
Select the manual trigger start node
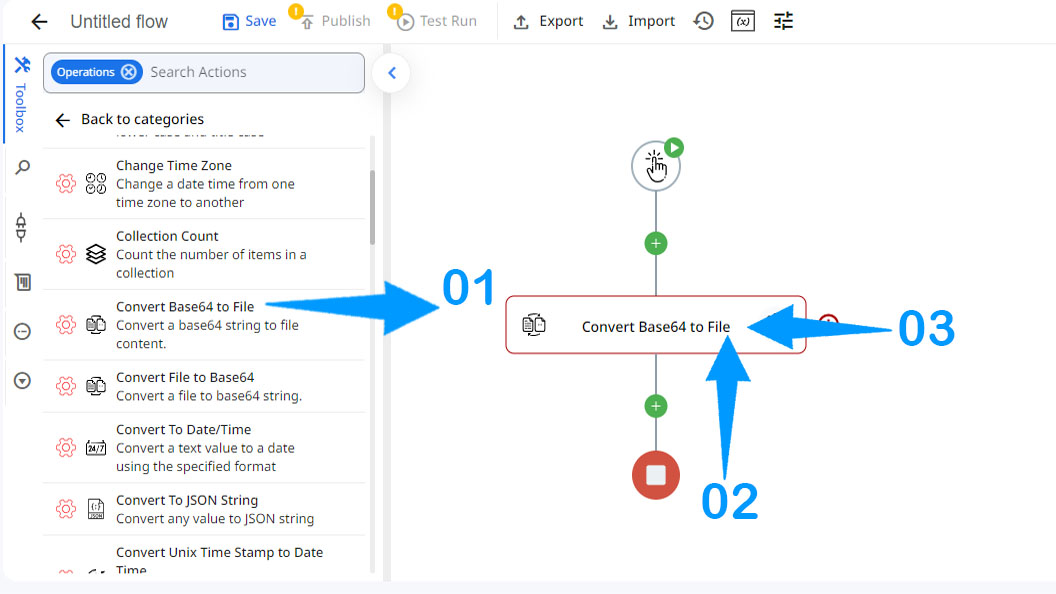(655, 166)
